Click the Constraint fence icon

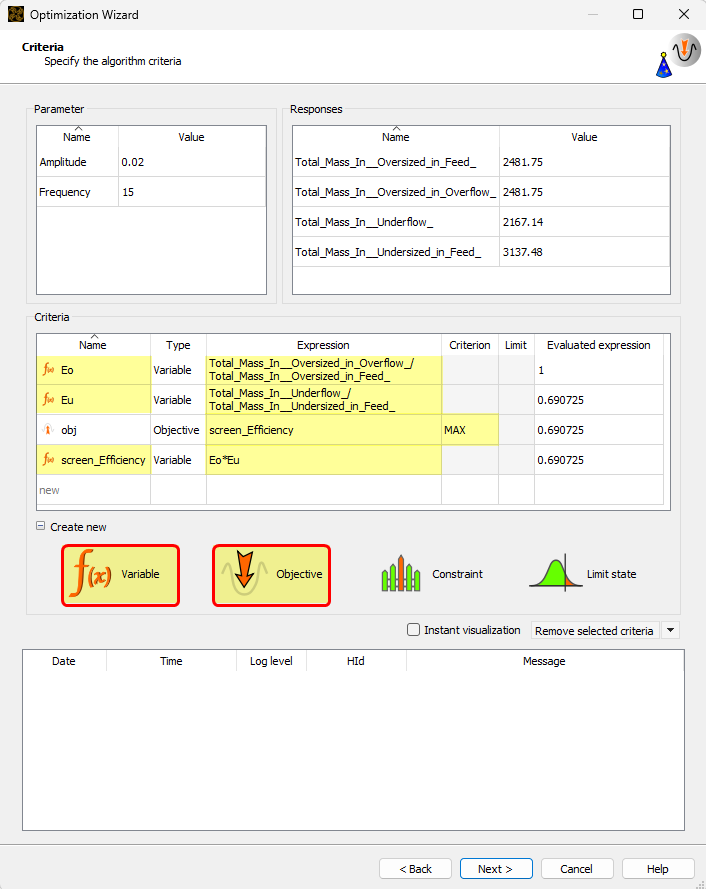point(401,574)
